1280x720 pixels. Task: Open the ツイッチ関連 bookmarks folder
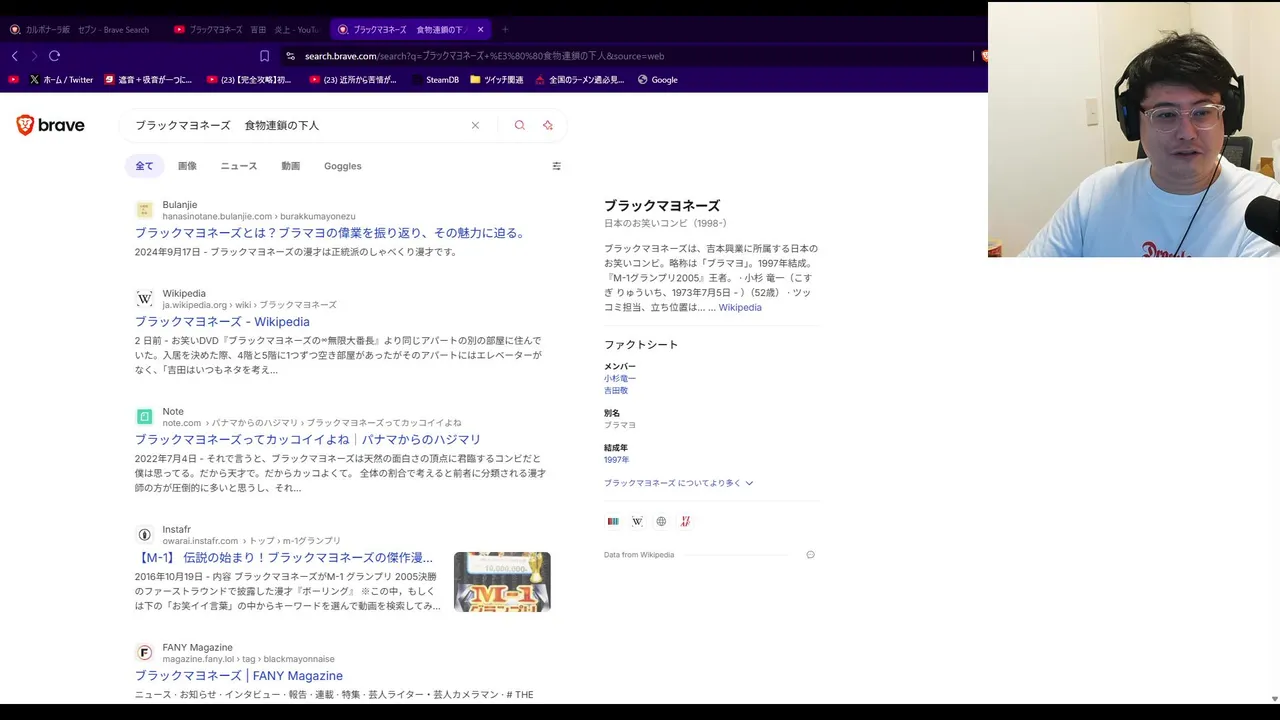[496, 79]
